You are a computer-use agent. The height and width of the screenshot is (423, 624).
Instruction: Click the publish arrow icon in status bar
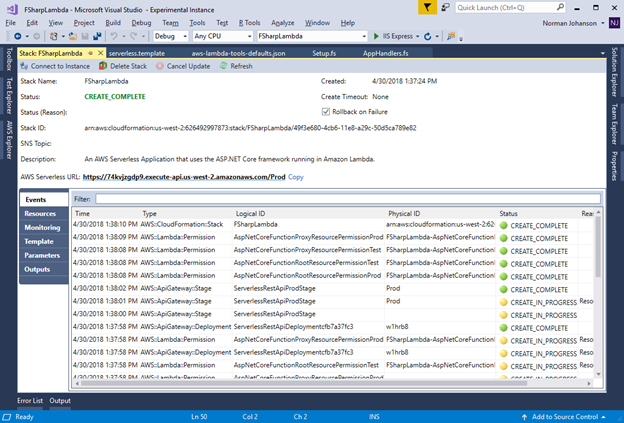pos(524,417)
